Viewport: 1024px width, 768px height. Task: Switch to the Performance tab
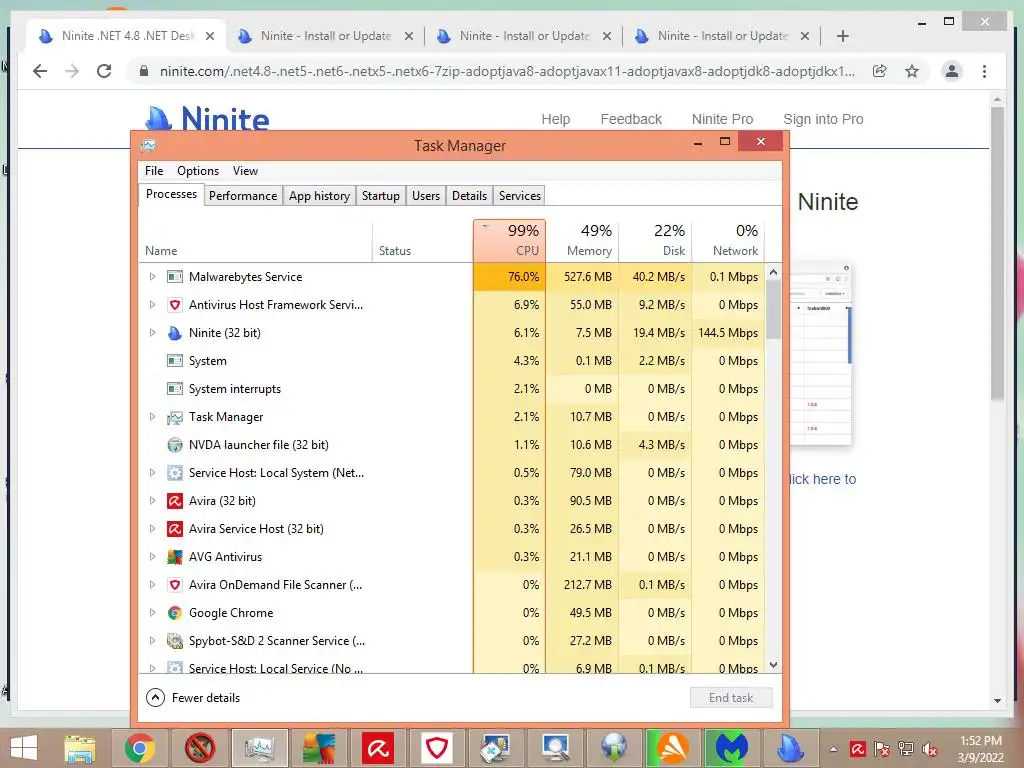coord(243,196)
